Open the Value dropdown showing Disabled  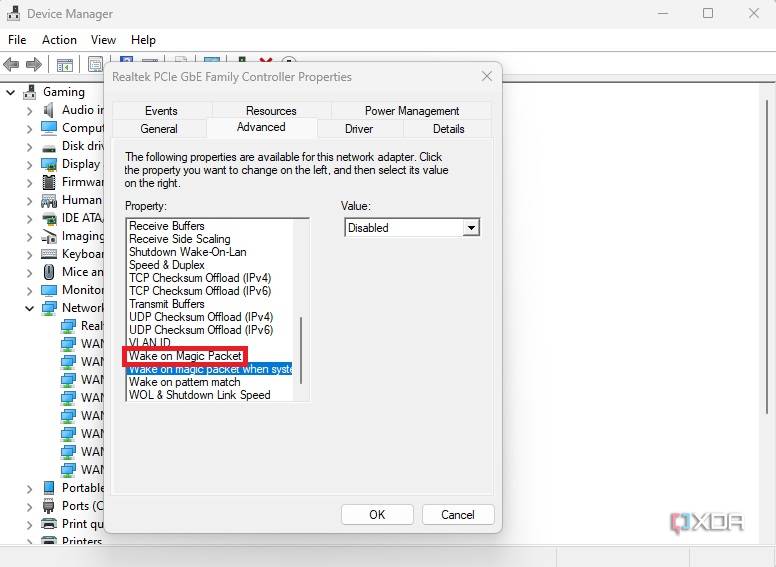click(471, 228)
